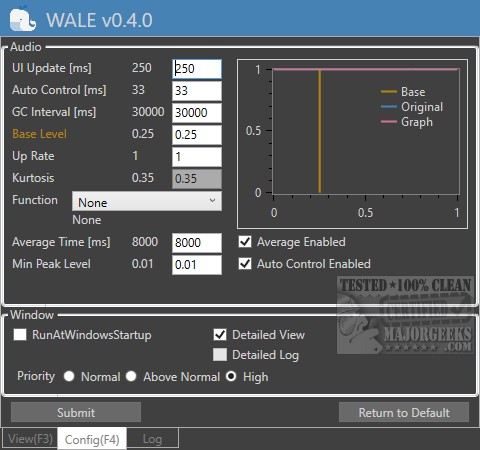This screenshot has height=450, width=480.
Task: Toggle the Average Enabled checkbox
Action: coord(245,242)
